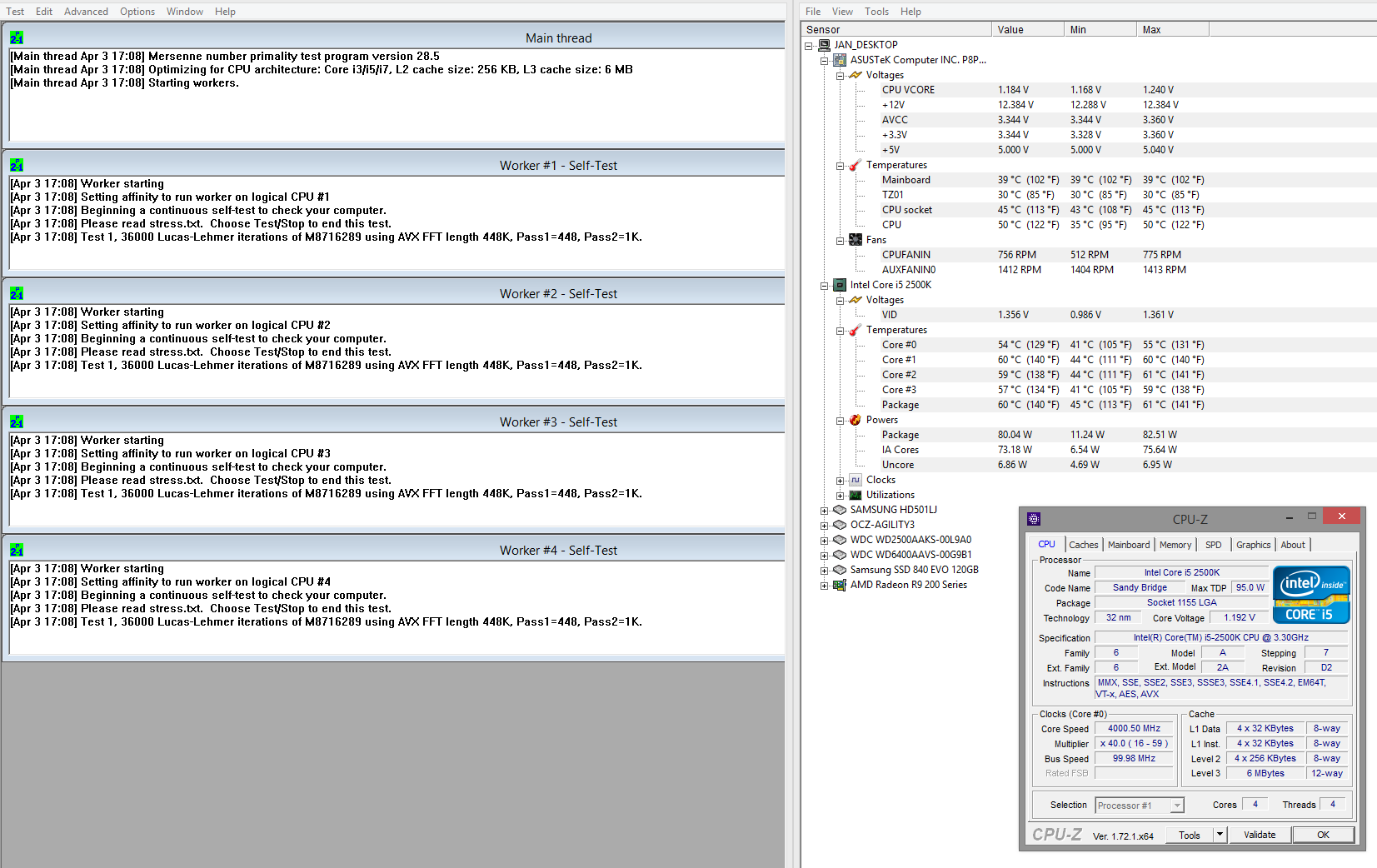Switch to the Graphics tab in CPU-Z

pyautogui.click(x=1253, y=545)
